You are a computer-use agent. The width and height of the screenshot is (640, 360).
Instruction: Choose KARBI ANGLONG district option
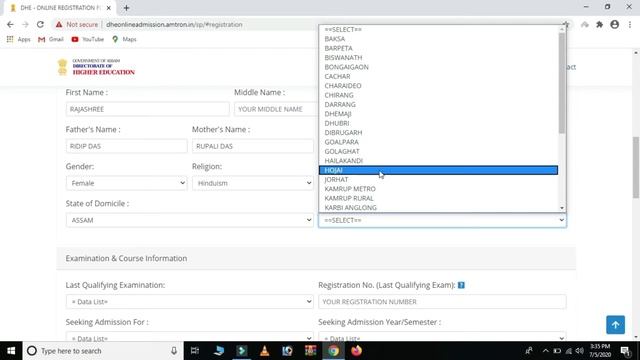pyautogui.click(x=438, y=207)
